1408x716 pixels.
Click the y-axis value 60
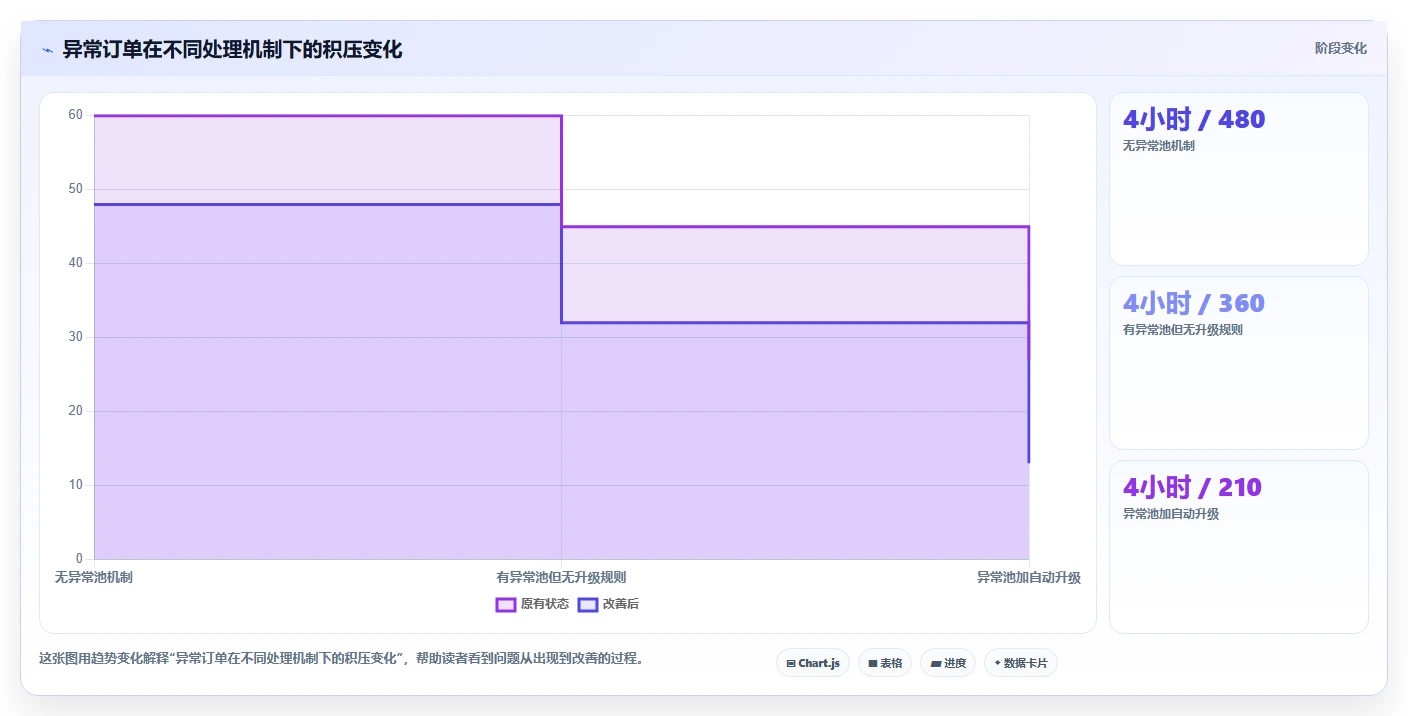click(76, 115)
